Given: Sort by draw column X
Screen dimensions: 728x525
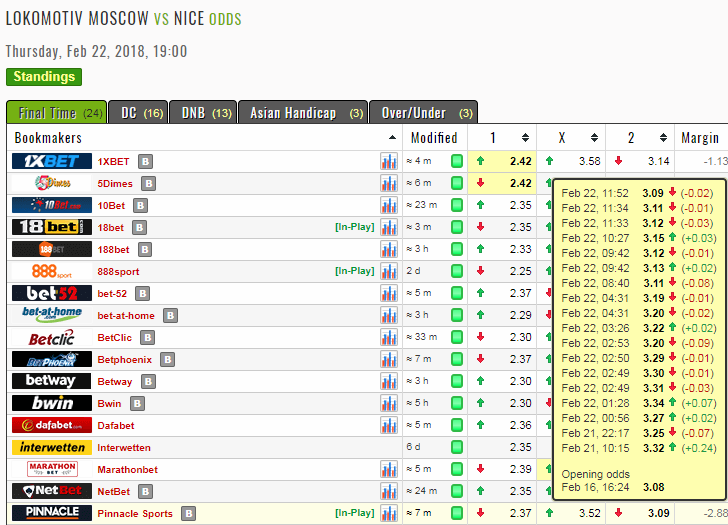Looking at the screenshot, I should coord(594,138).
